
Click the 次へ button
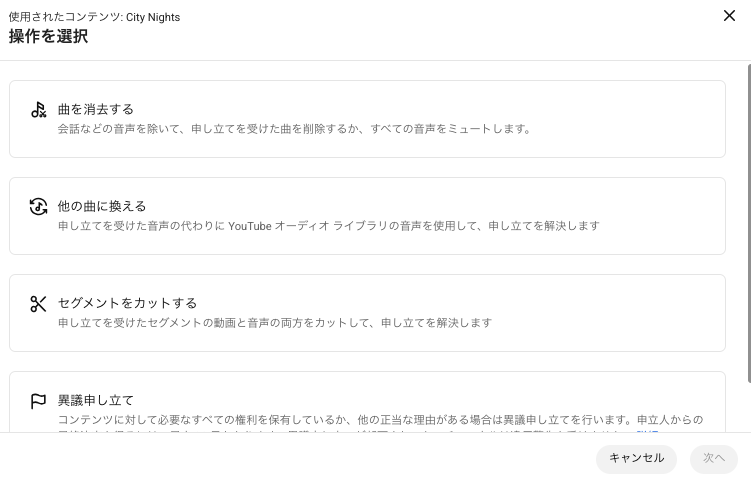coord(714,458)
